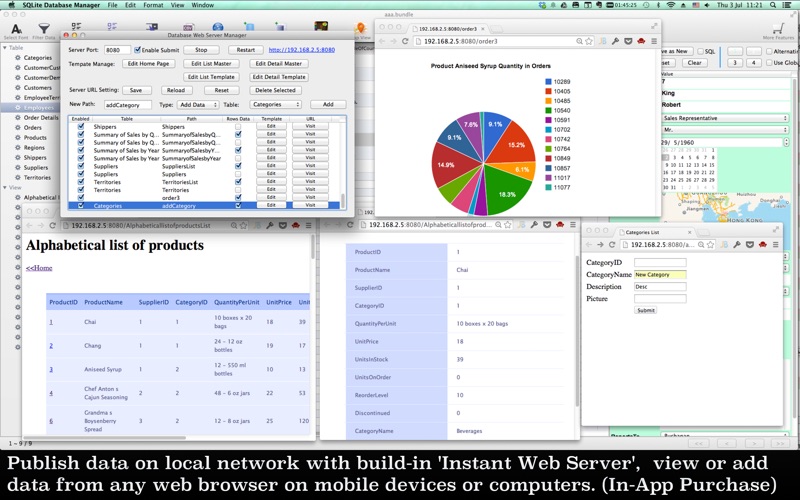Click the key icon in order3 browser

[x=615, y=41]
